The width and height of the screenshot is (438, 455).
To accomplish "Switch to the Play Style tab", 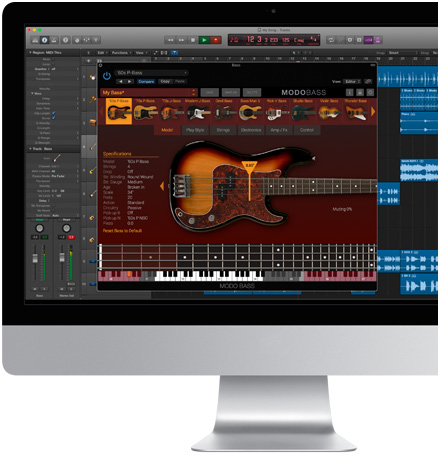I will 195,130.
